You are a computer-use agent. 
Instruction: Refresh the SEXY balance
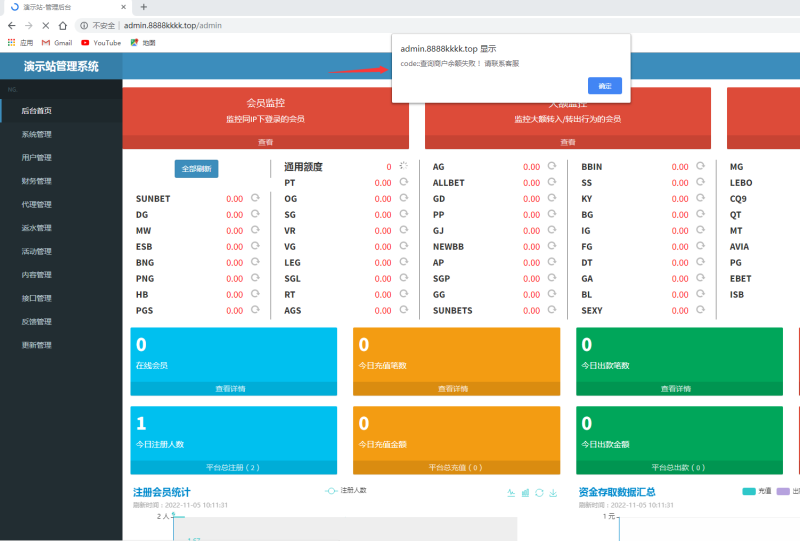pos(701,310)
